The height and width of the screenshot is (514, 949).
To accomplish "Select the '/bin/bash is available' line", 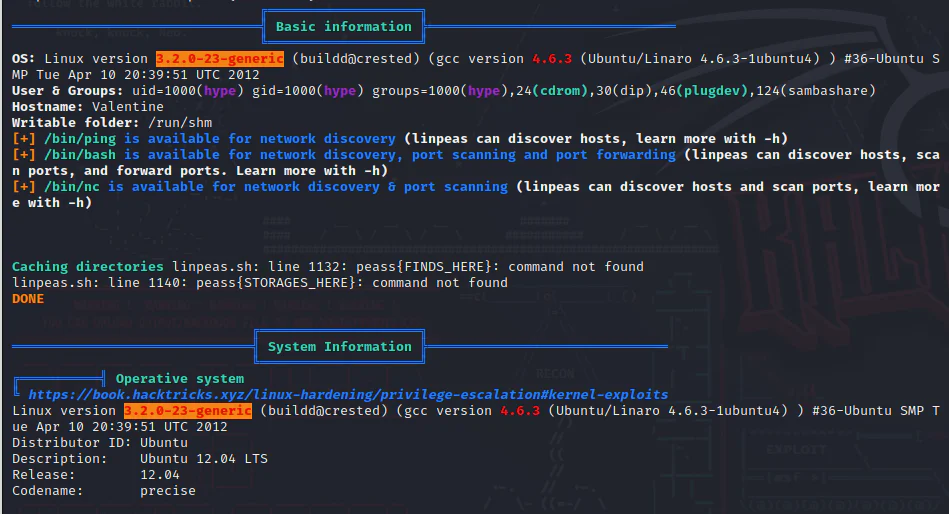I will coord(476,162).
